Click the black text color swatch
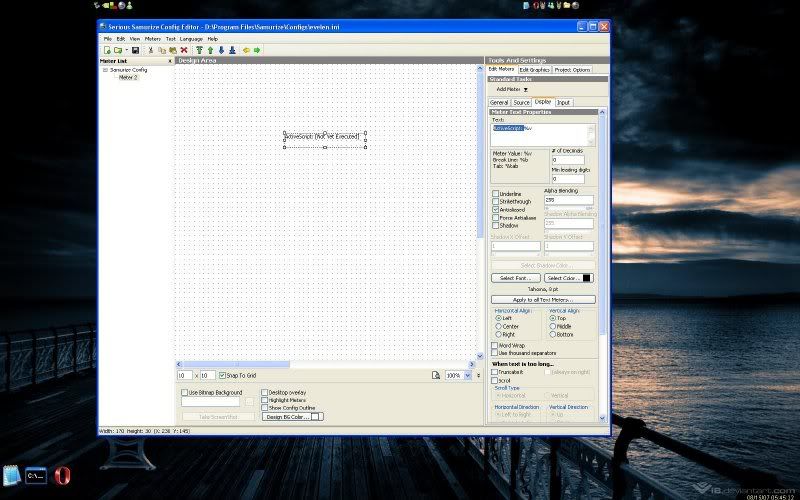Viewport: 800px width, 500px height. [586, 278]
